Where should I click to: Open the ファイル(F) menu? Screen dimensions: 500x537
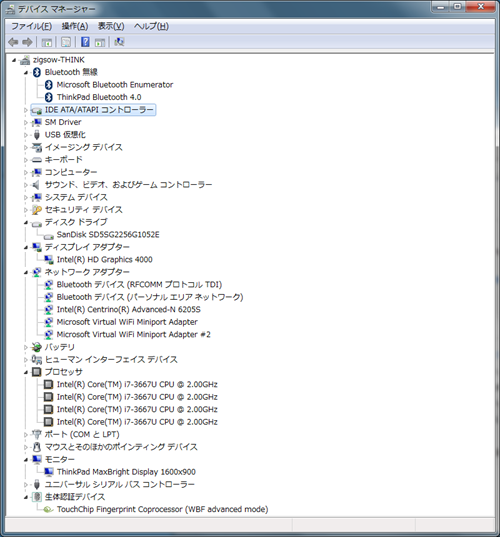click(32, 26)
